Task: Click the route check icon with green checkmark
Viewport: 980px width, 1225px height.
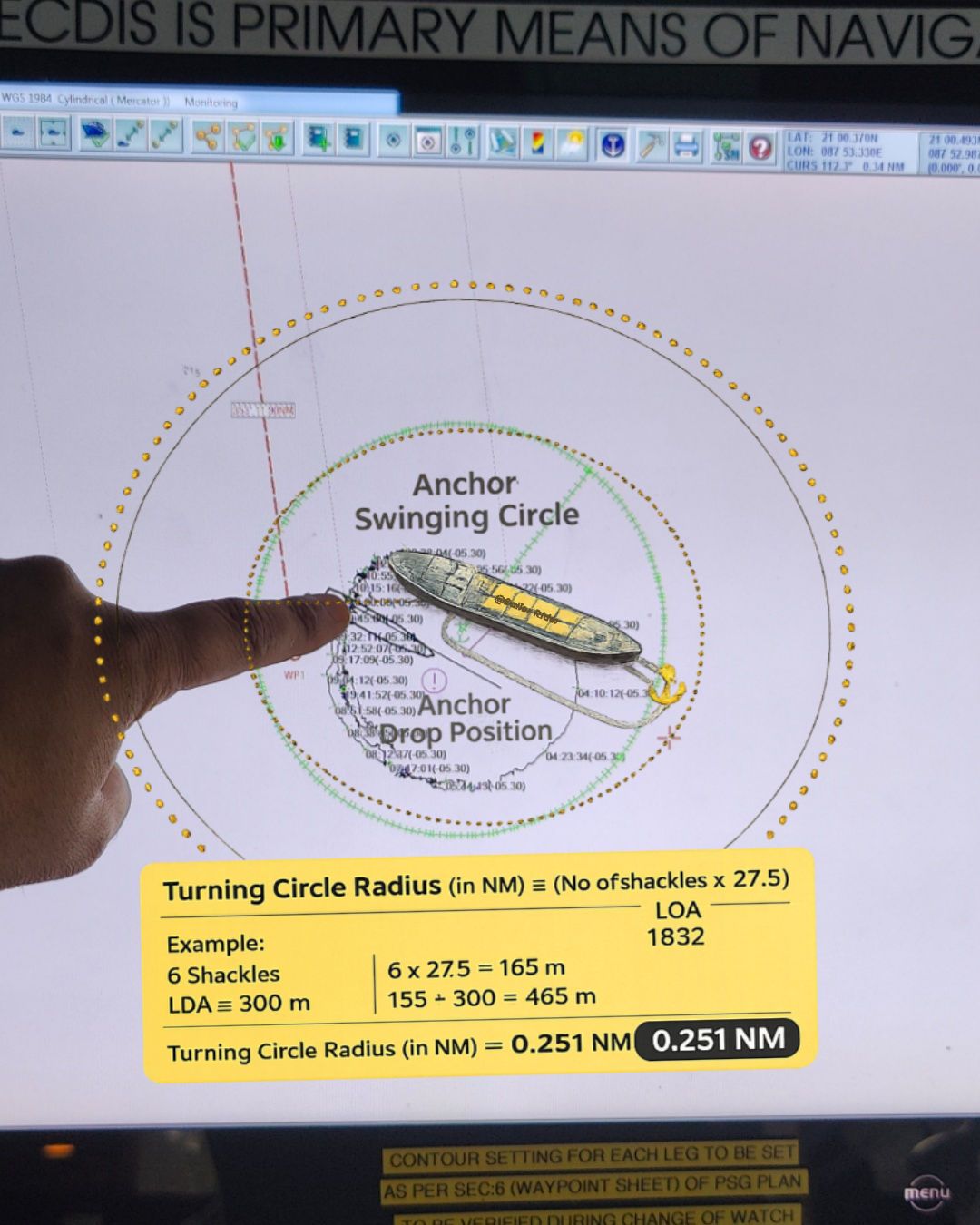Action: click(x=243, y=137)
